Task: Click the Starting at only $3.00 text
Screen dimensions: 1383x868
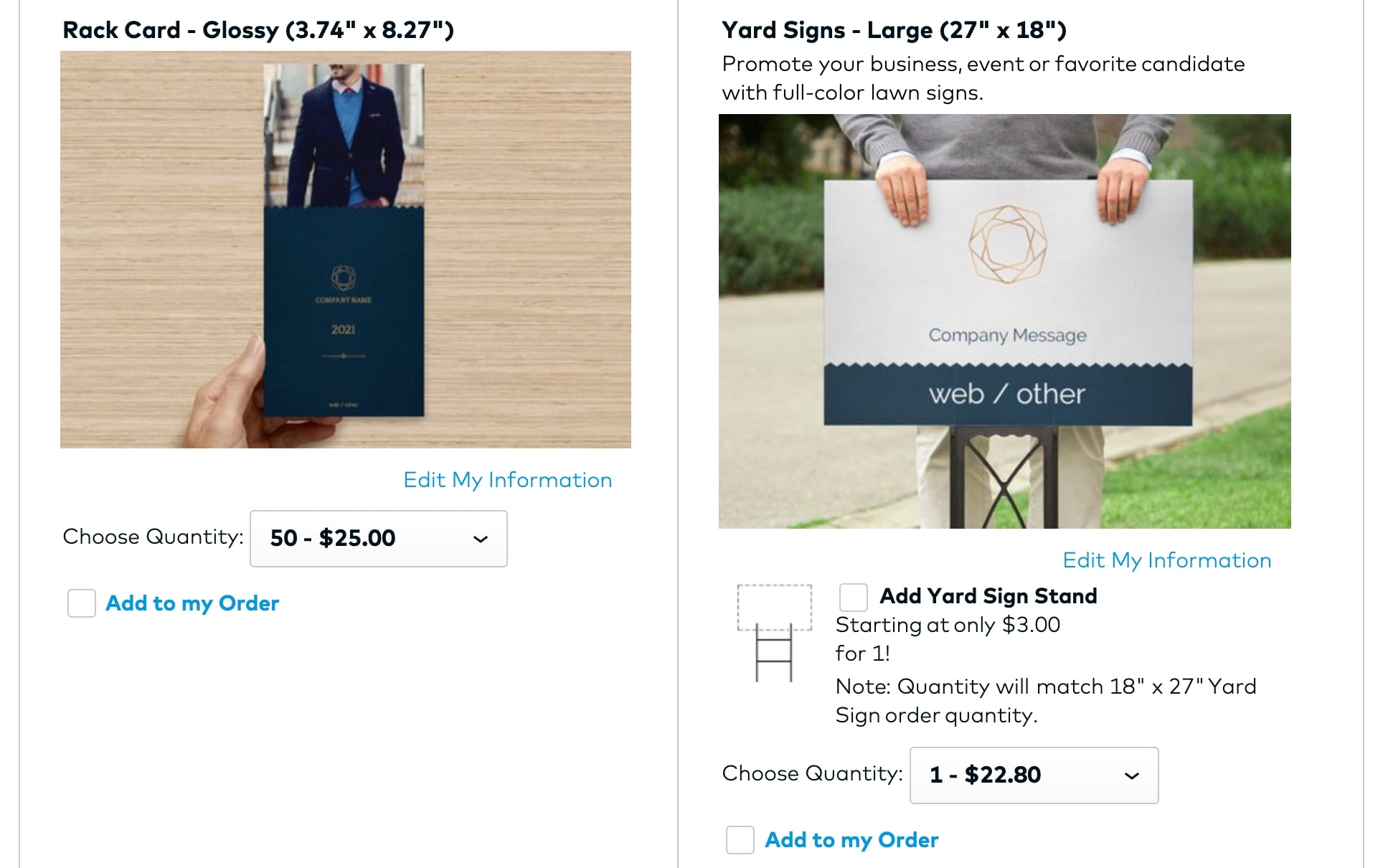Action: tap(948, 625)
